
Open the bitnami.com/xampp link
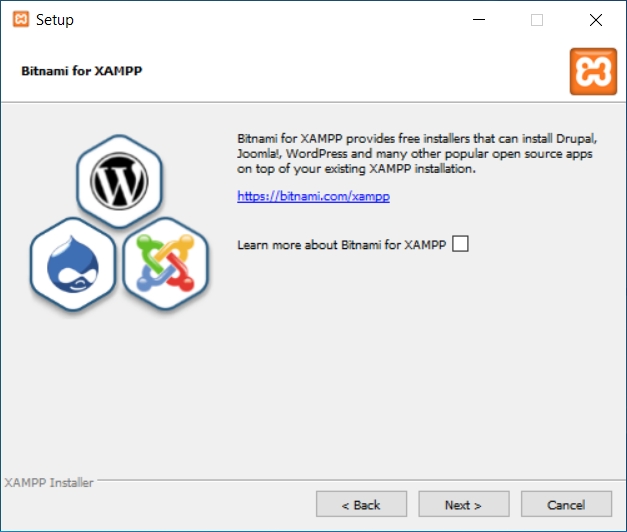[x=313, y=197]
